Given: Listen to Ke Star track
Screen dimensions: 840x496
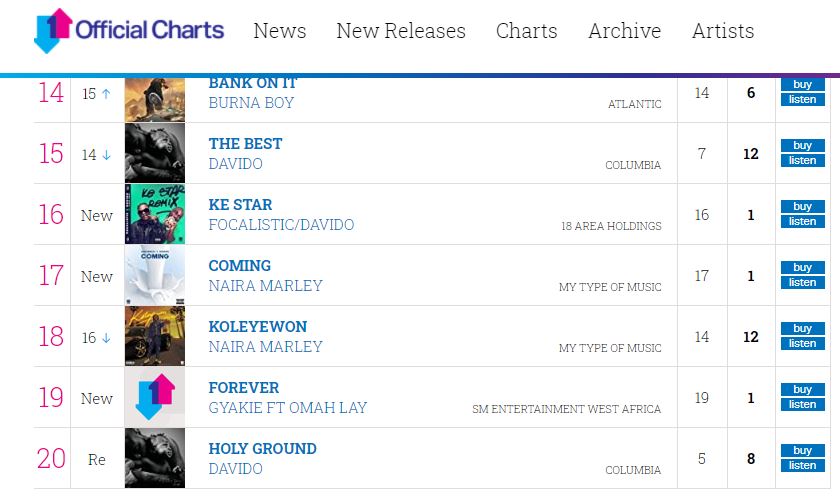Looking at the screenshot, I should (802, 222).
